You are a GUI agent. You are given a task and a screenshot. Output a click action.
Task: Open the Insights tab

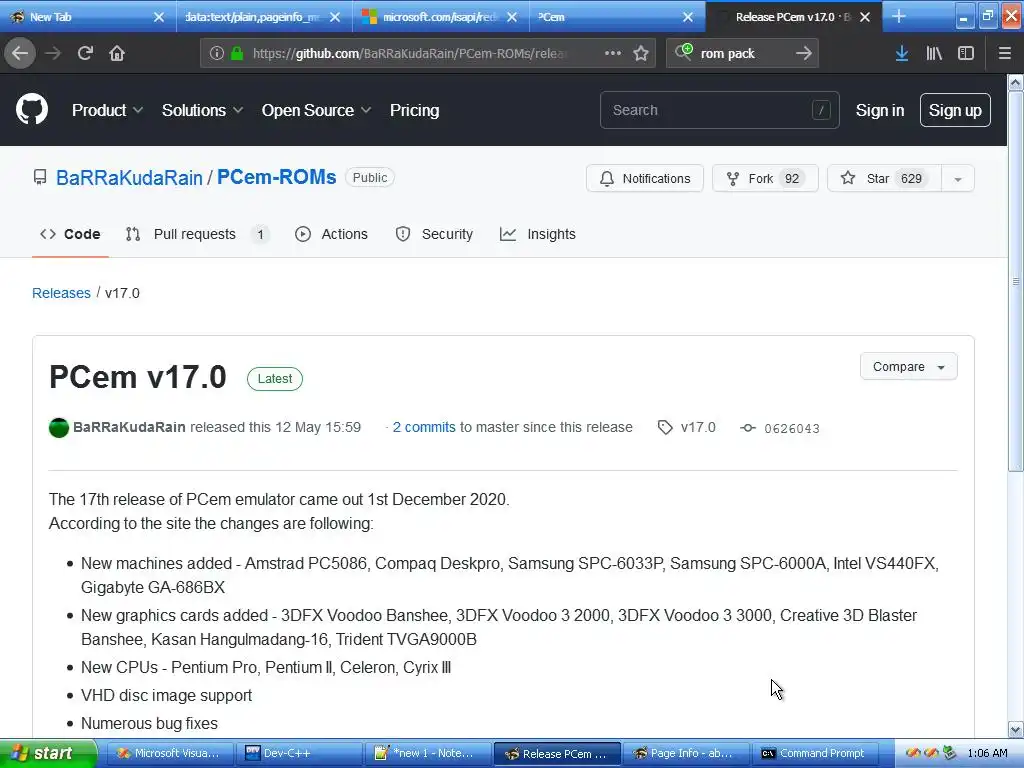coord(537,234)
